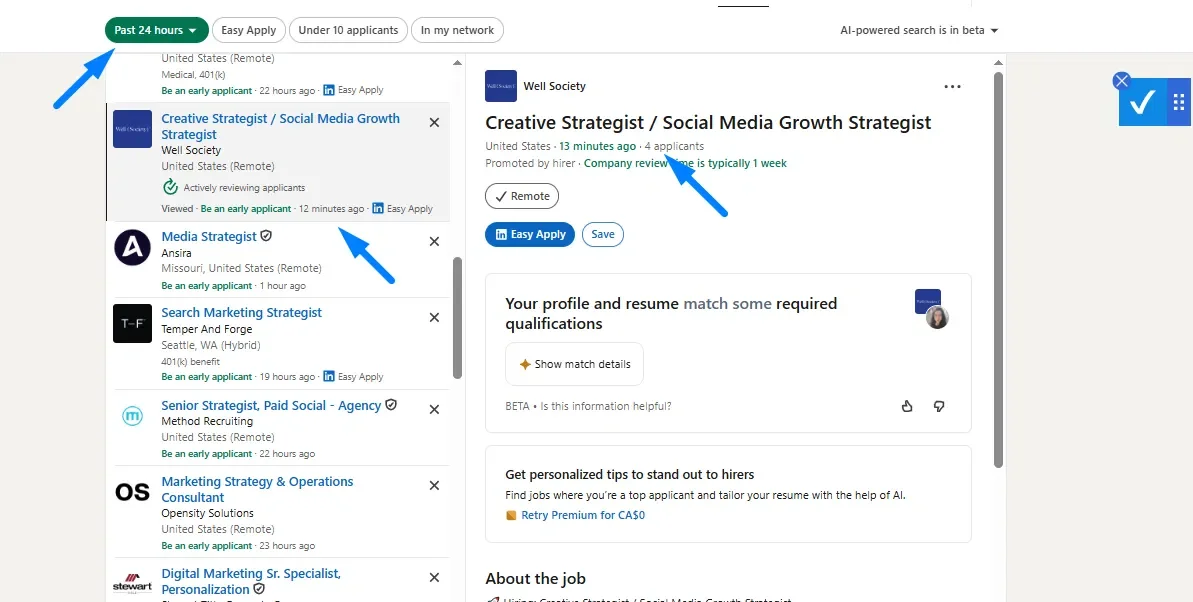The image size is (1193, 602).
Task: Click the checkmark icon in Remote chip
Action: tap(501, 196)
